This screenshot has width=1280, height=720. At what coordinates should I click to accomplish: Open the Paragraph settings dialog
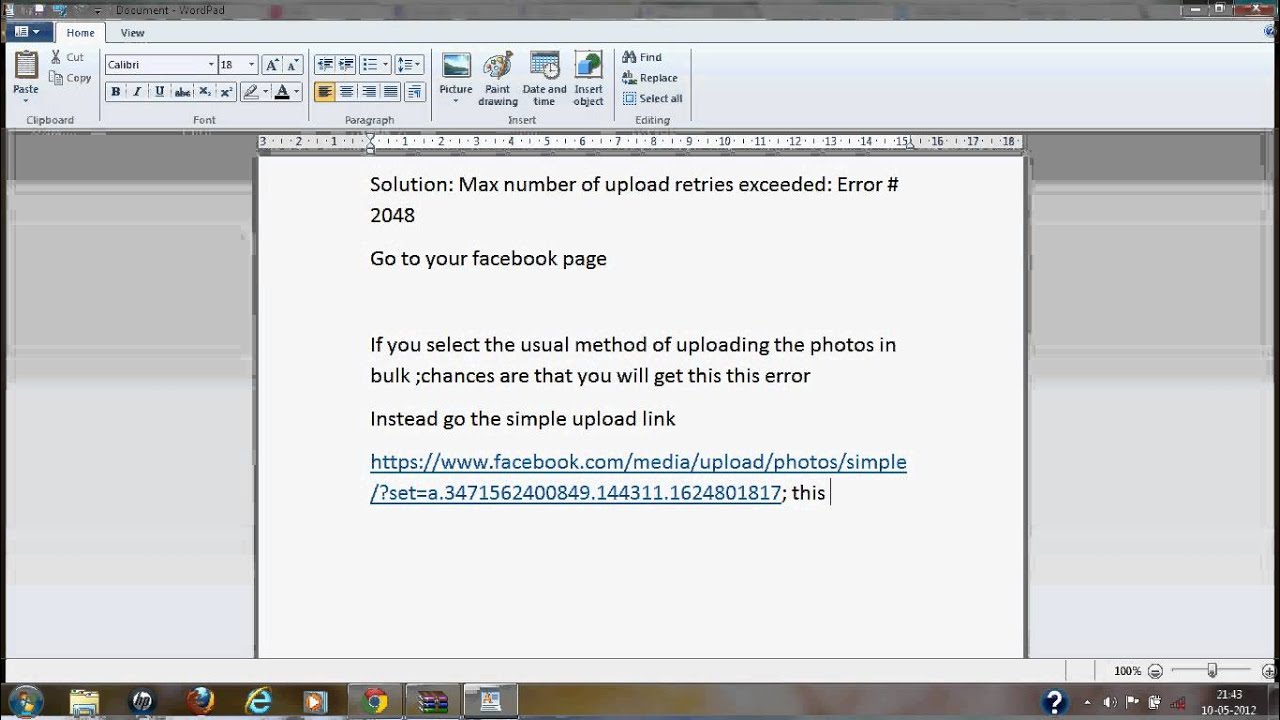click(x=415, y=92)
